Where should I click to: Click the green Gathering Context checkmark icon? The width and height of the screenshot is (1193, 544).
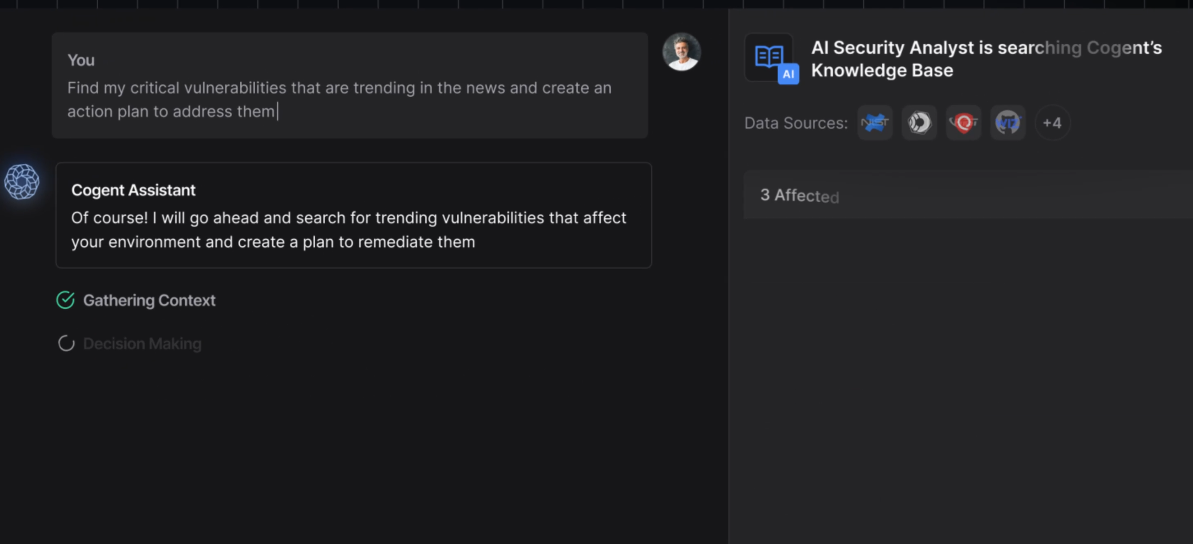66,300
